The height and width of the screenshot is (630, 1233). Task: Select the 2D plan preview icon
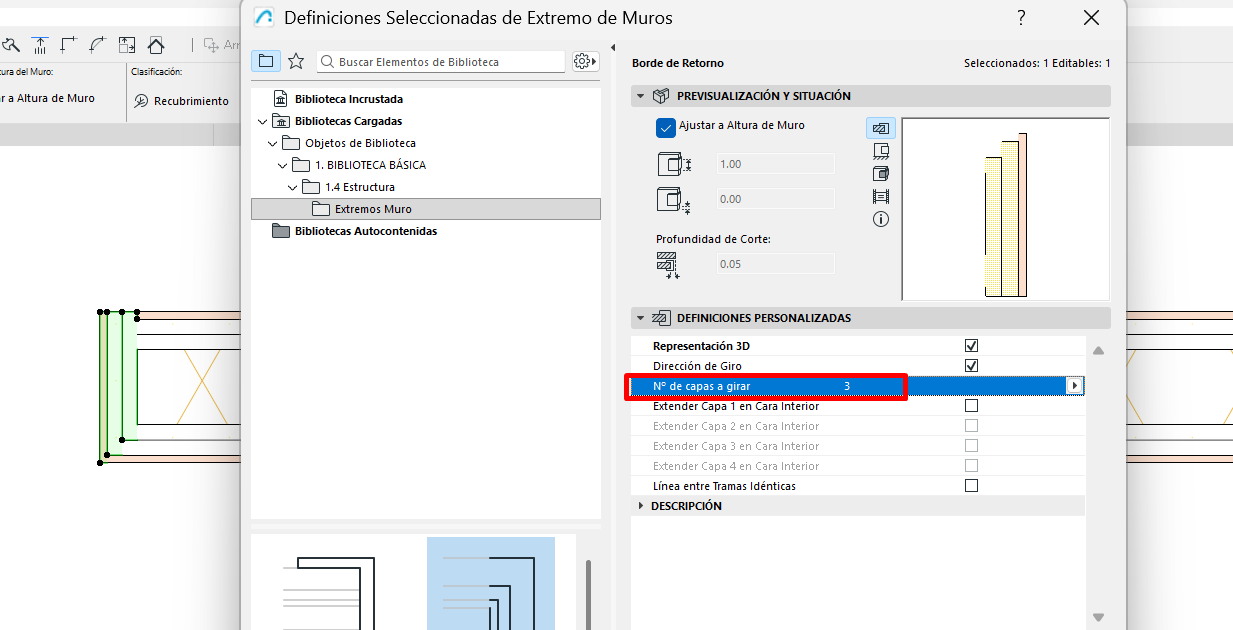[x=881, y=128]
